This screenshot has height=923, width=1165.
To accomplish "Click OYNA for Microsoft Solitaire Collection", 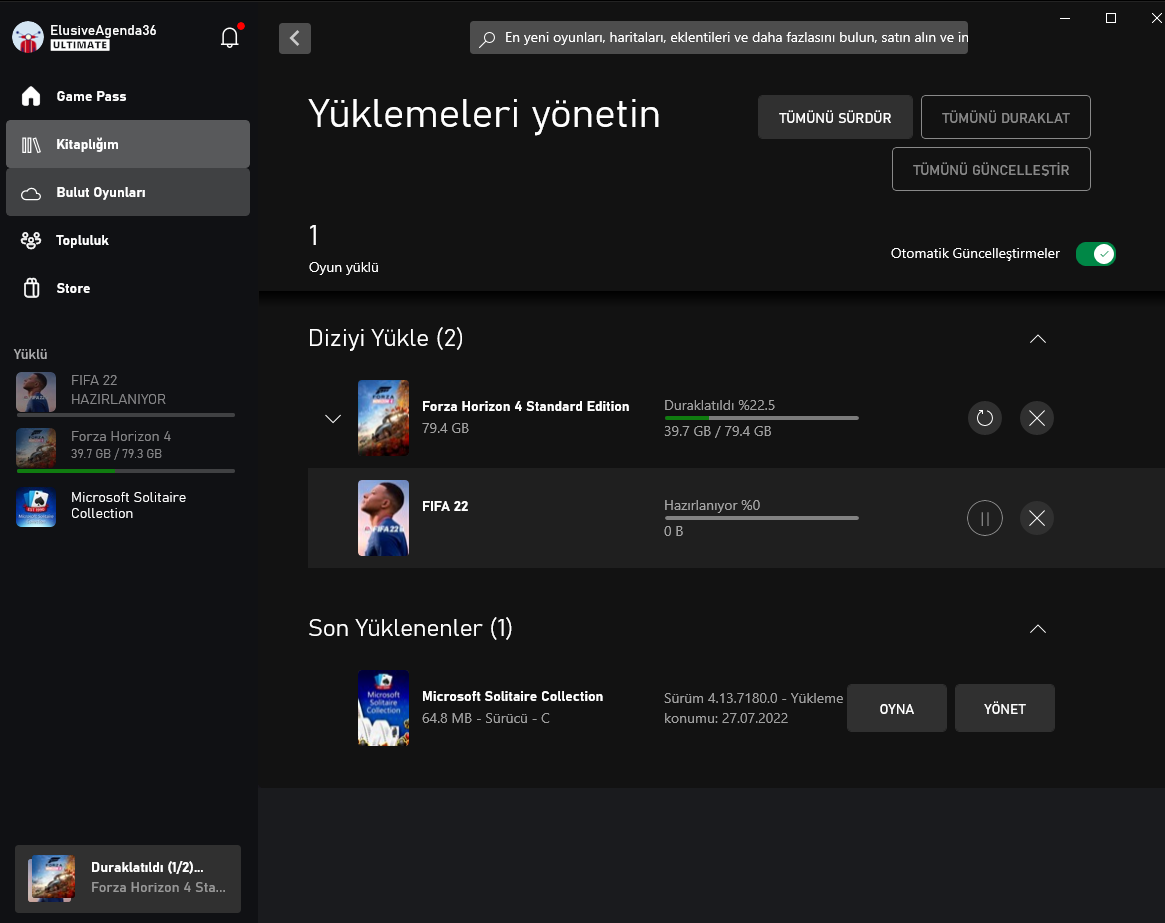I will coord(897,708).
